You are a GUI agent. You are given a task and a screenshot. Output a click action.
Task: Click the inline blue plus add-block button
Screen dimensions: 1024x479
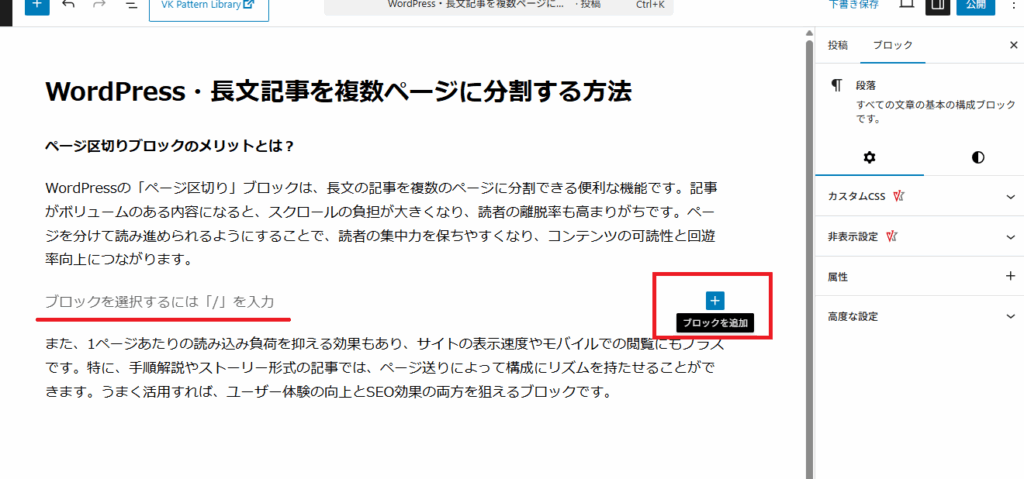coord(714,301)
